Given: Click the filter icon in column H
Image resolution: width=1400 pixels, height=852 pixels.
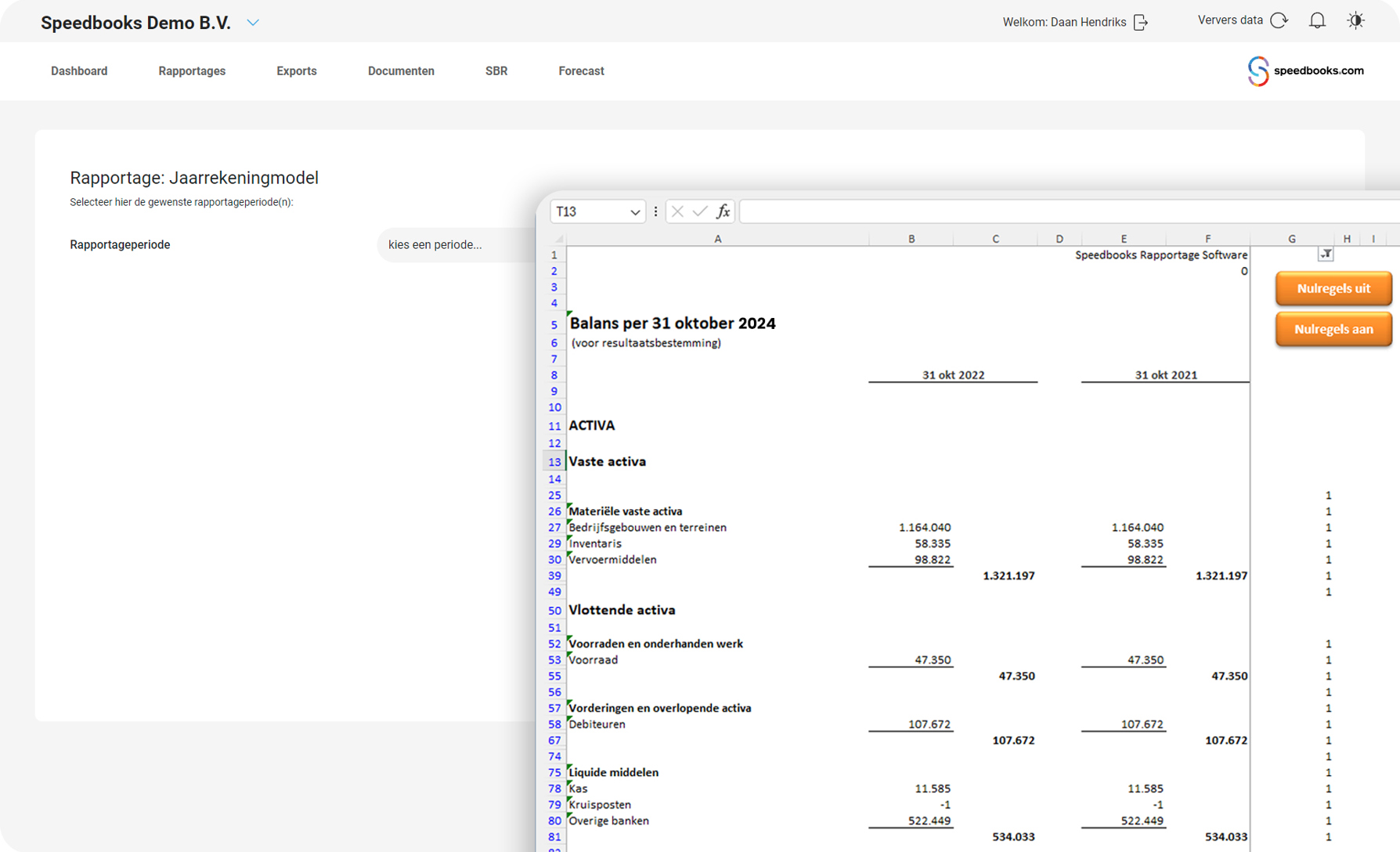Looking at the screenshot, I should 1326,255.
